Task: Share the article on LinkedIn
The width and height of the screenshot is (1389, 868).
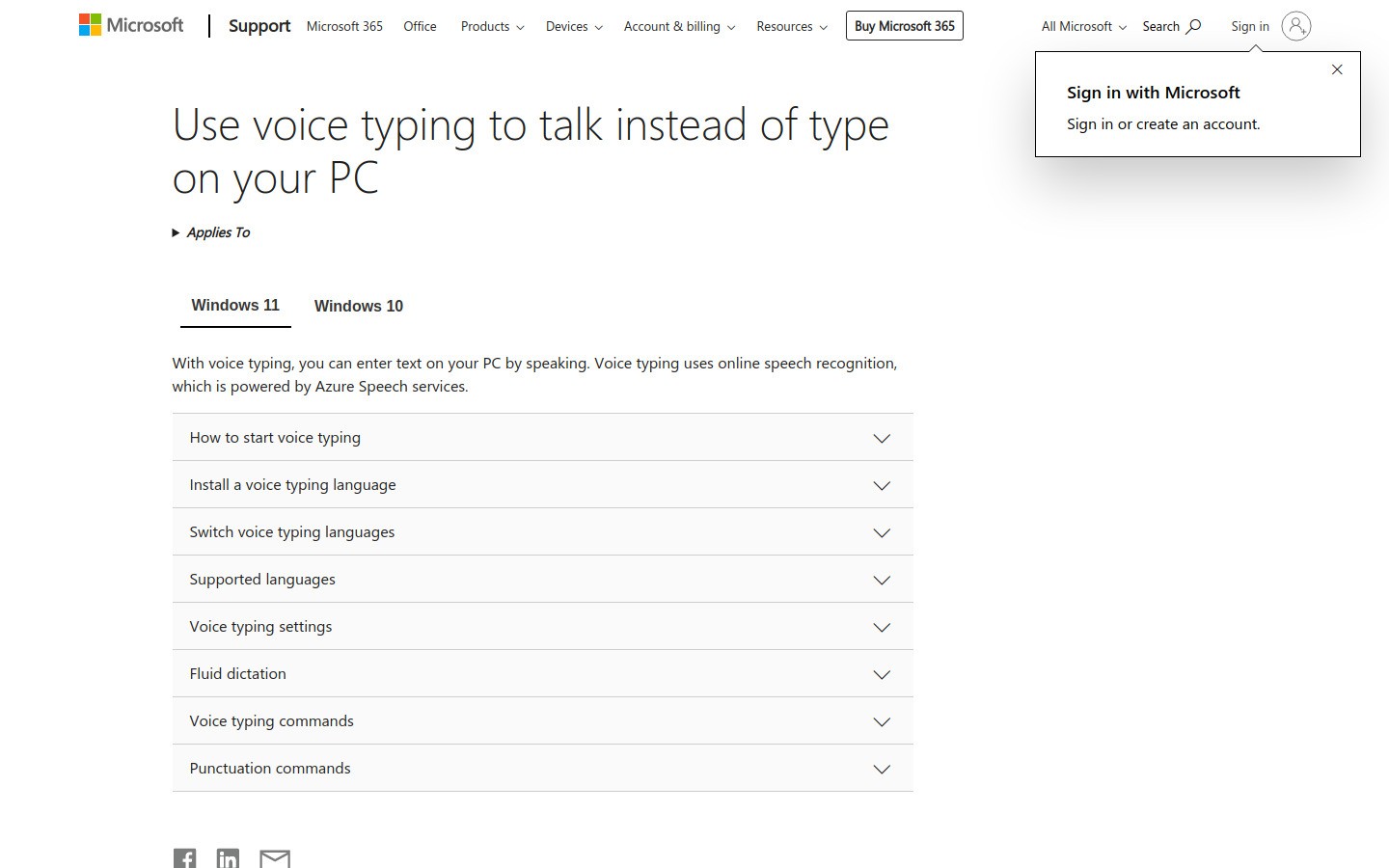Action: tap(229, 857)
